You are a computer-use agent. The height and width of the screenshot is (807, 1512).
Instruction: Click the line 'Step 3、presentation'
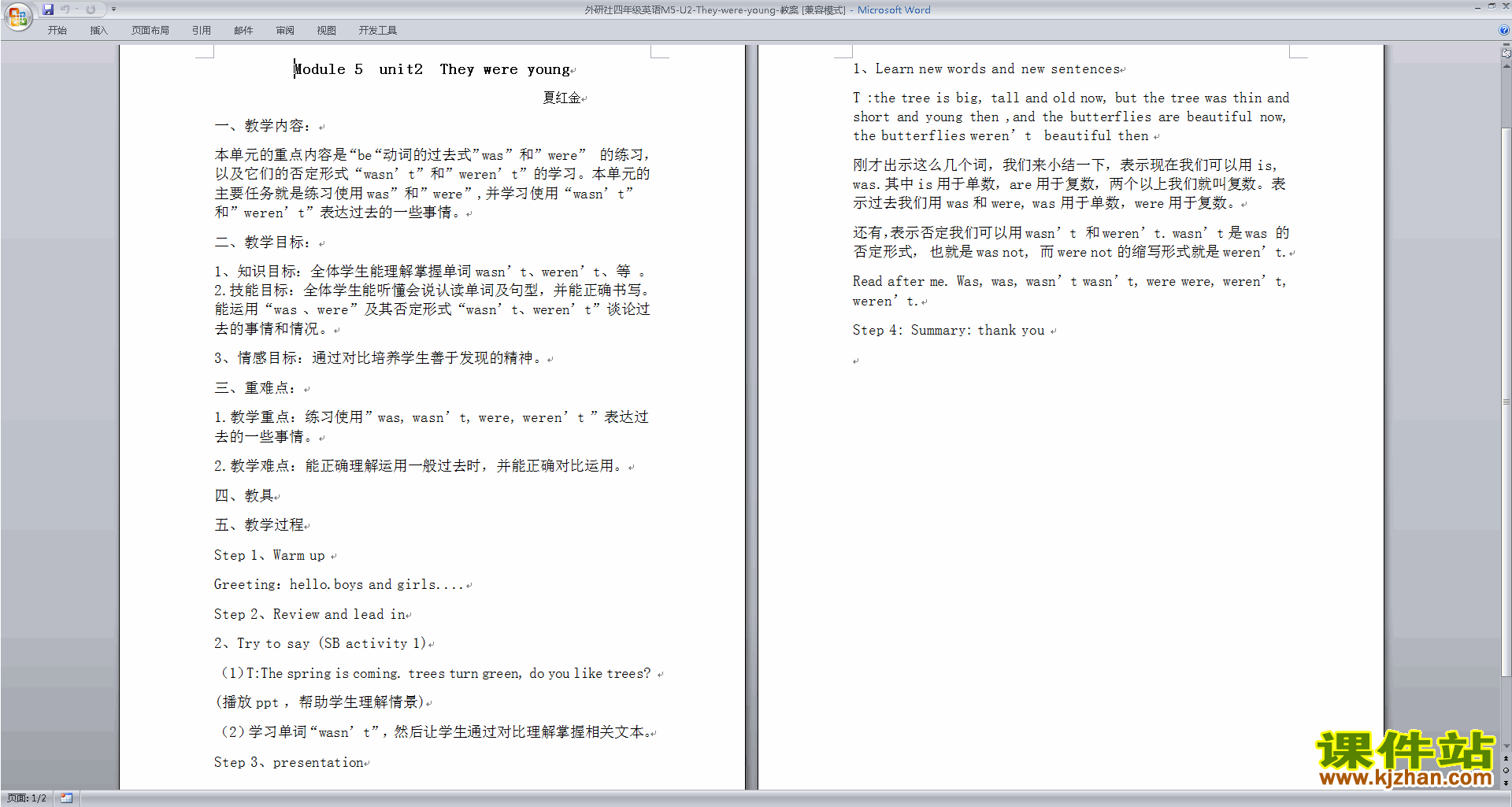[x=289, y=762]
